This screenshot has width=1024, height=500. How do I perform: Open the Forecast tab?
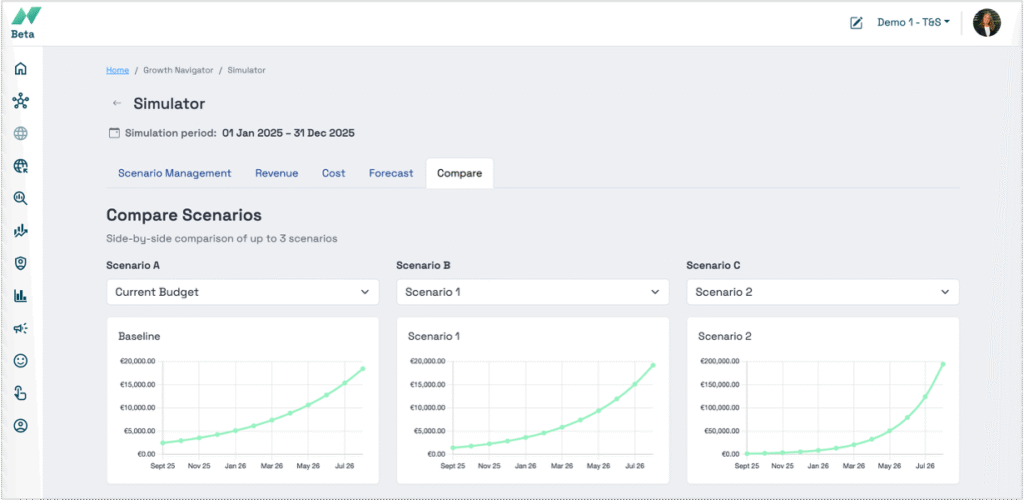(390, 173)
